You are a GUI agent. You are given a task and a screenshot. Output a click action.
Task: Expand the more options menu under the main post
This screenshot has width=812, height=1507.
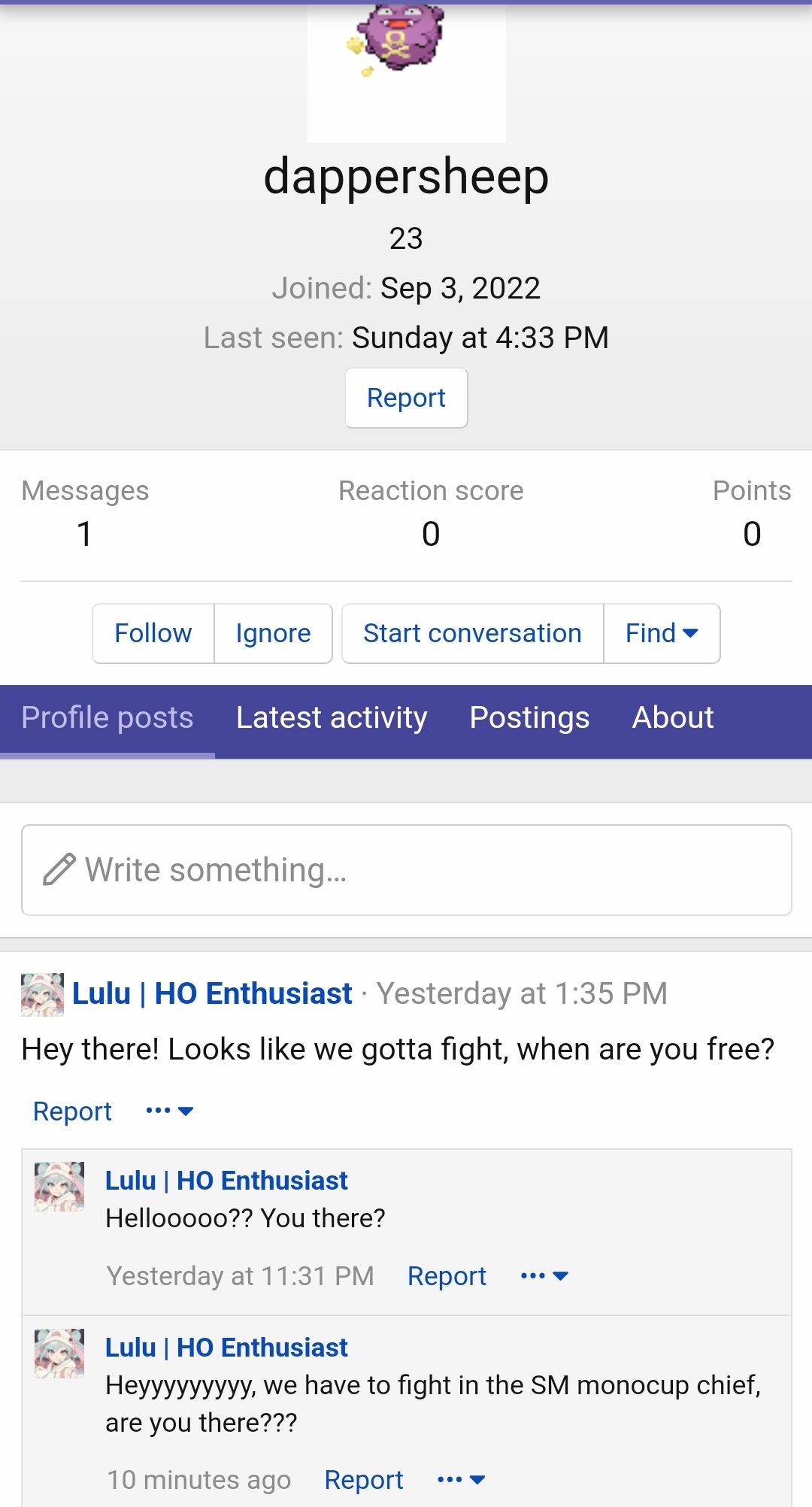coord(170,1111)
